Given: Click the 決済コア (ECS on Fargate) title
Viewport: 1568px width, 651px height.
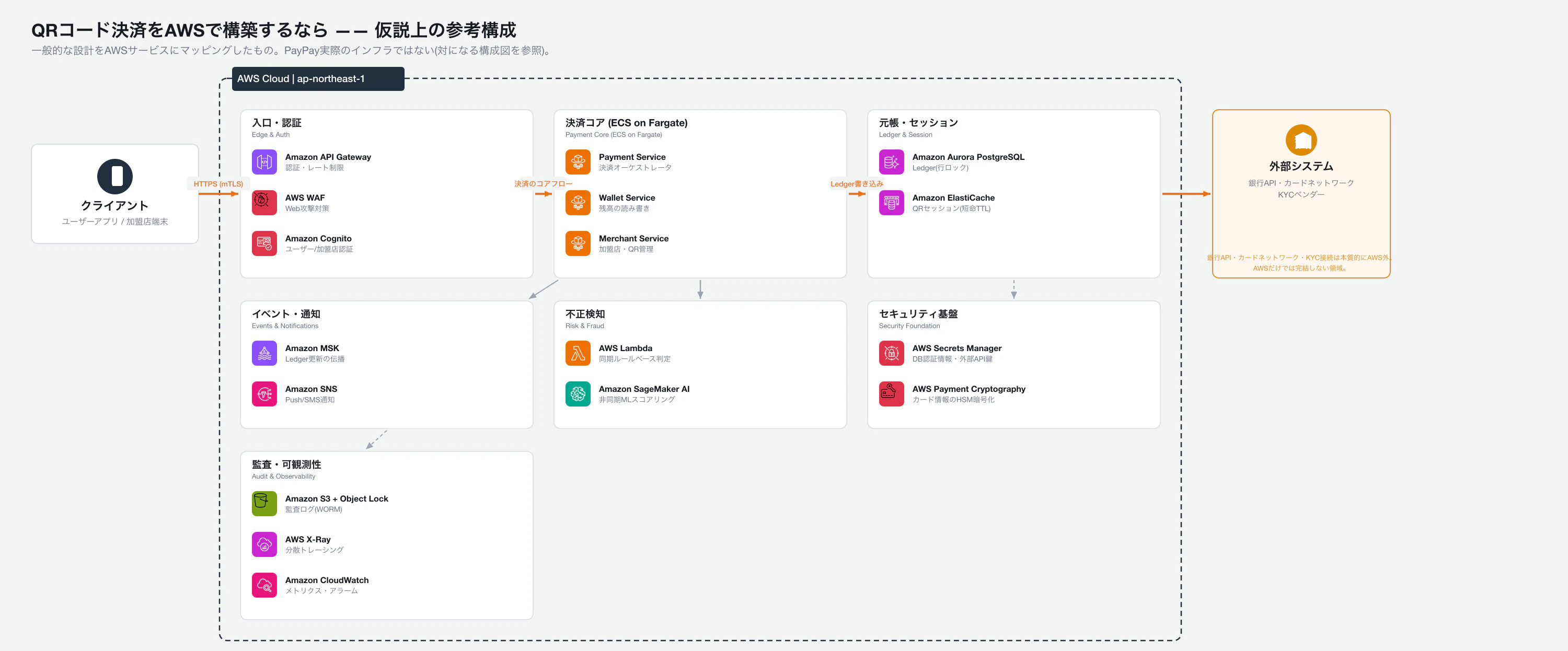Looking at the screenshot, I should [x=626, y=123].
